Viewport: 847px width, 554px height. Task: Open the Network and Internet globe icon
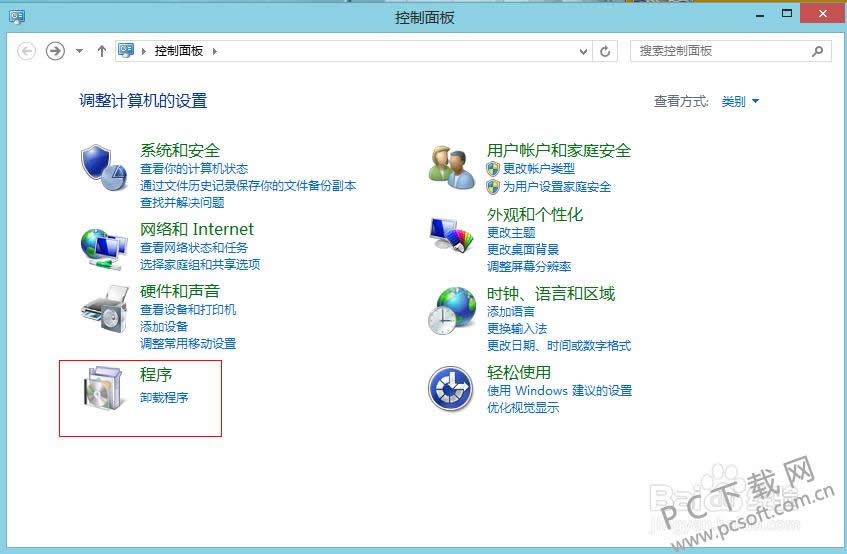pyautogui.click(x=104, y=245)
